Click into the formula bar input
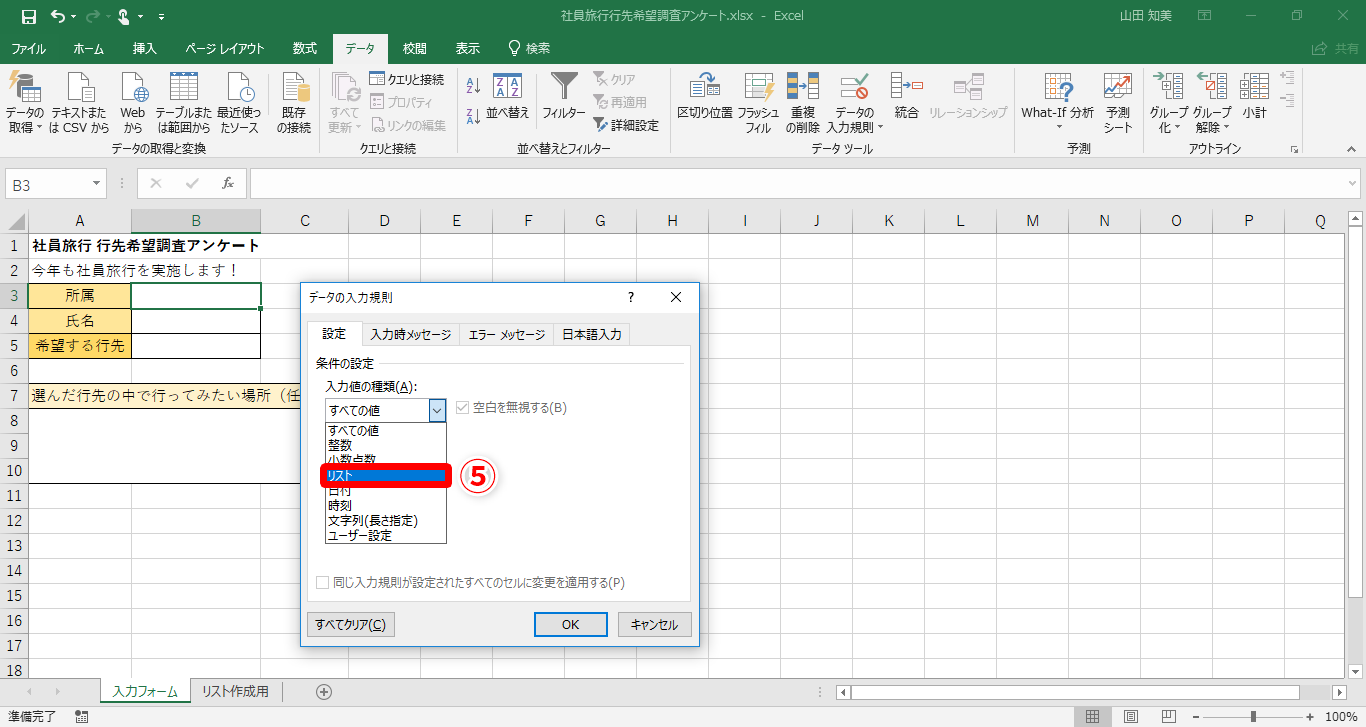Image resolution: width=1366 pixels, height=727 pixels. pyautogui.click(x=797, y=184)
